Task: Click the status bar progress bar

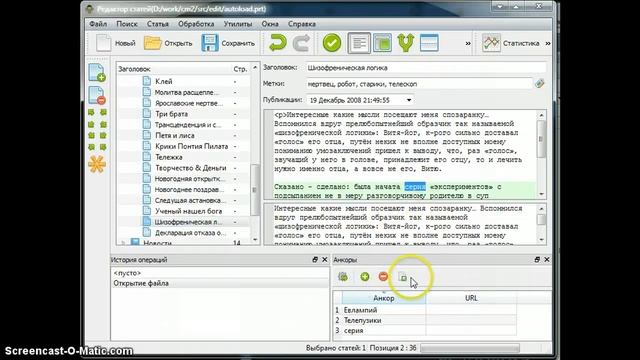Action: tap(470, 348)
